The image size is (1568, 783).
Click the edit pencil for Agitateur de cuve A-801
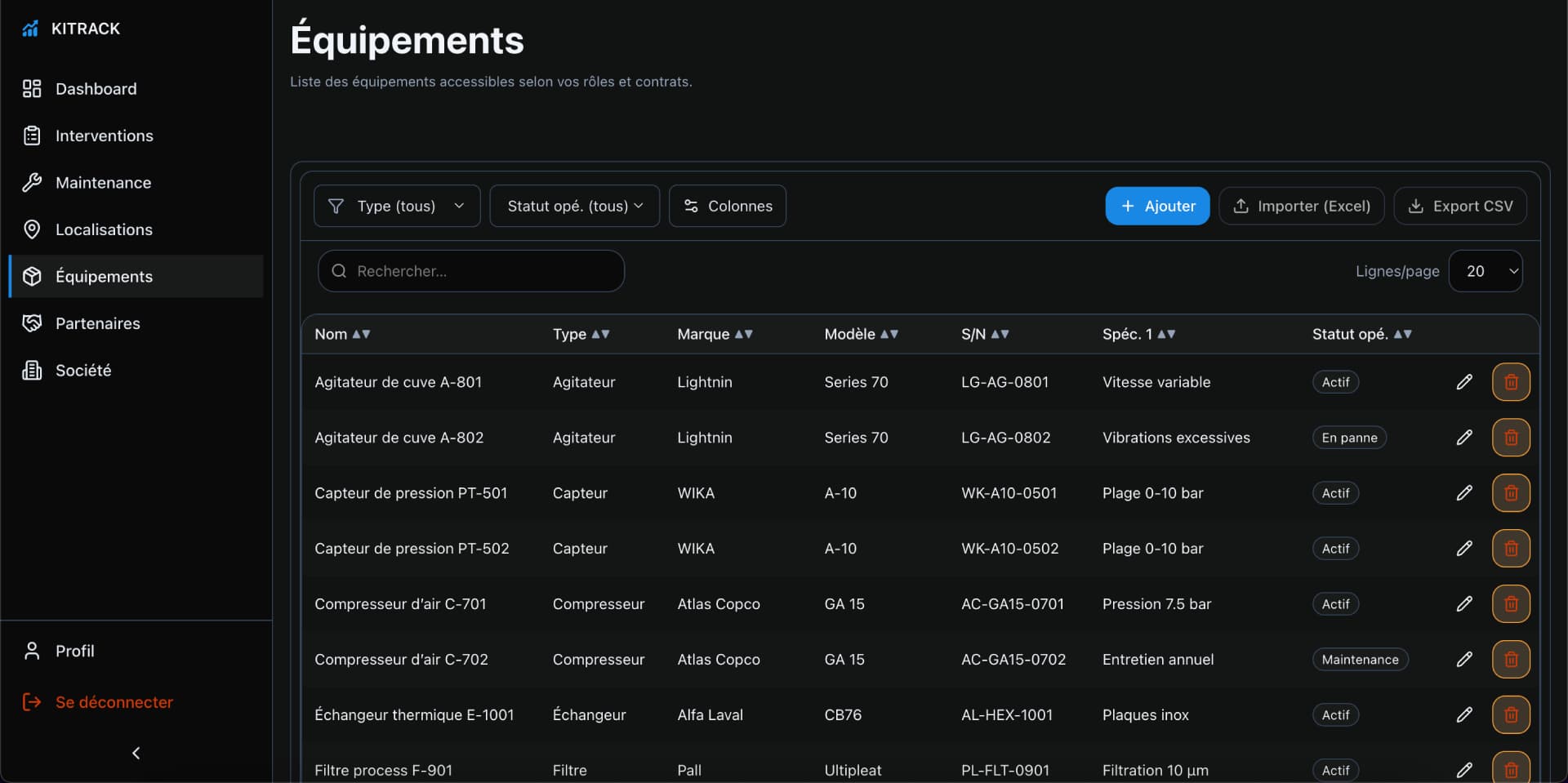coord(1464,382)
